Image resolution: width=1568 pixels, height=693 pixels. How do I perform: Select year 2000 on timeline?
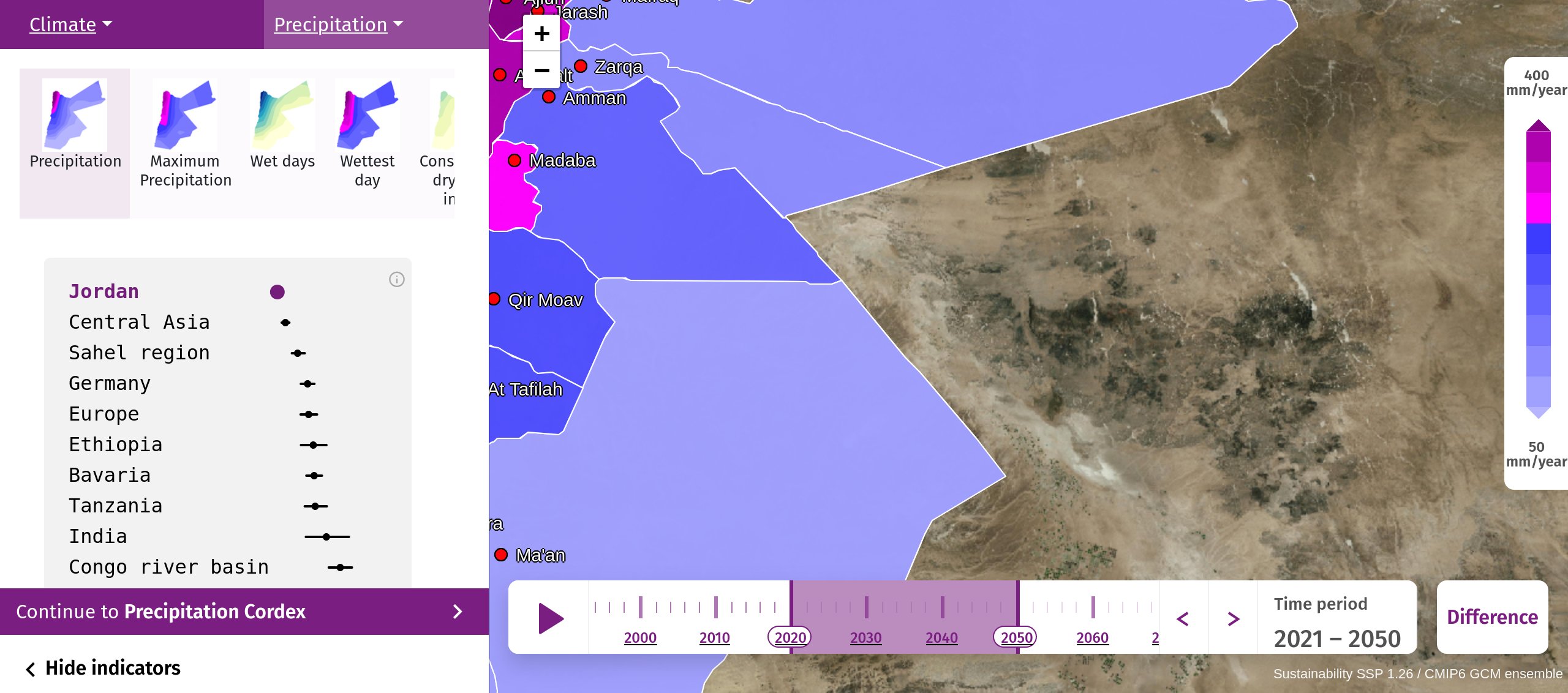pos(640,638)
